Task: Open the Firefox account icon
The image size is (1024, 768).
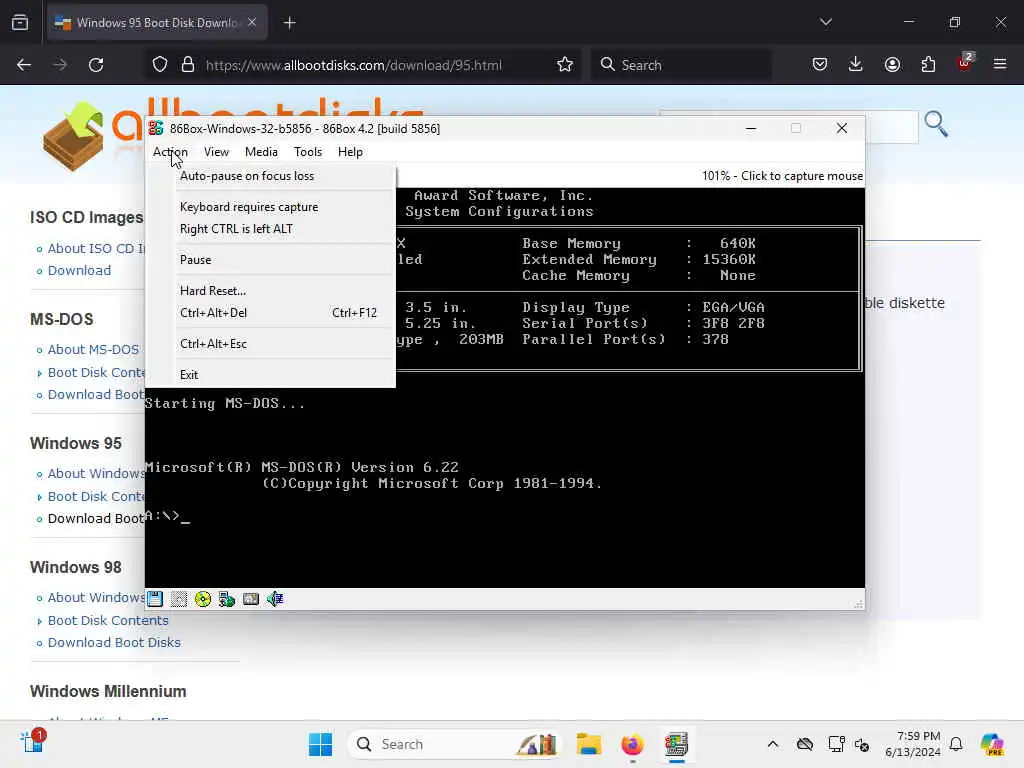Action: (892, 65)
